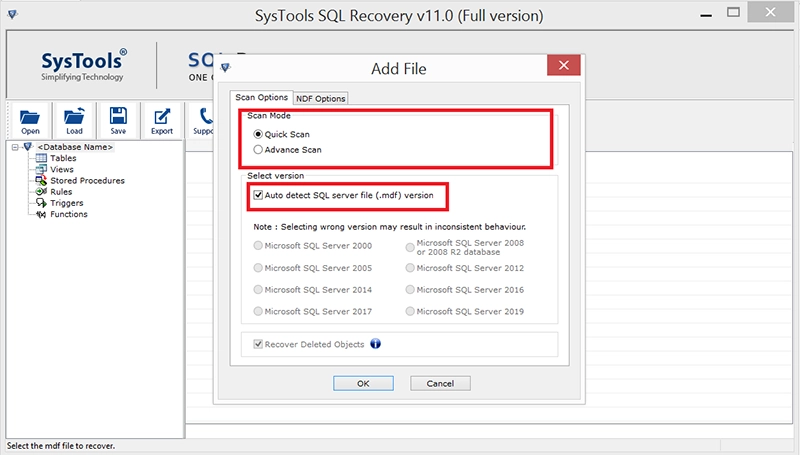
Task: Toggle the Recover Deleted Objects checkbox
Action: (258, 344)
